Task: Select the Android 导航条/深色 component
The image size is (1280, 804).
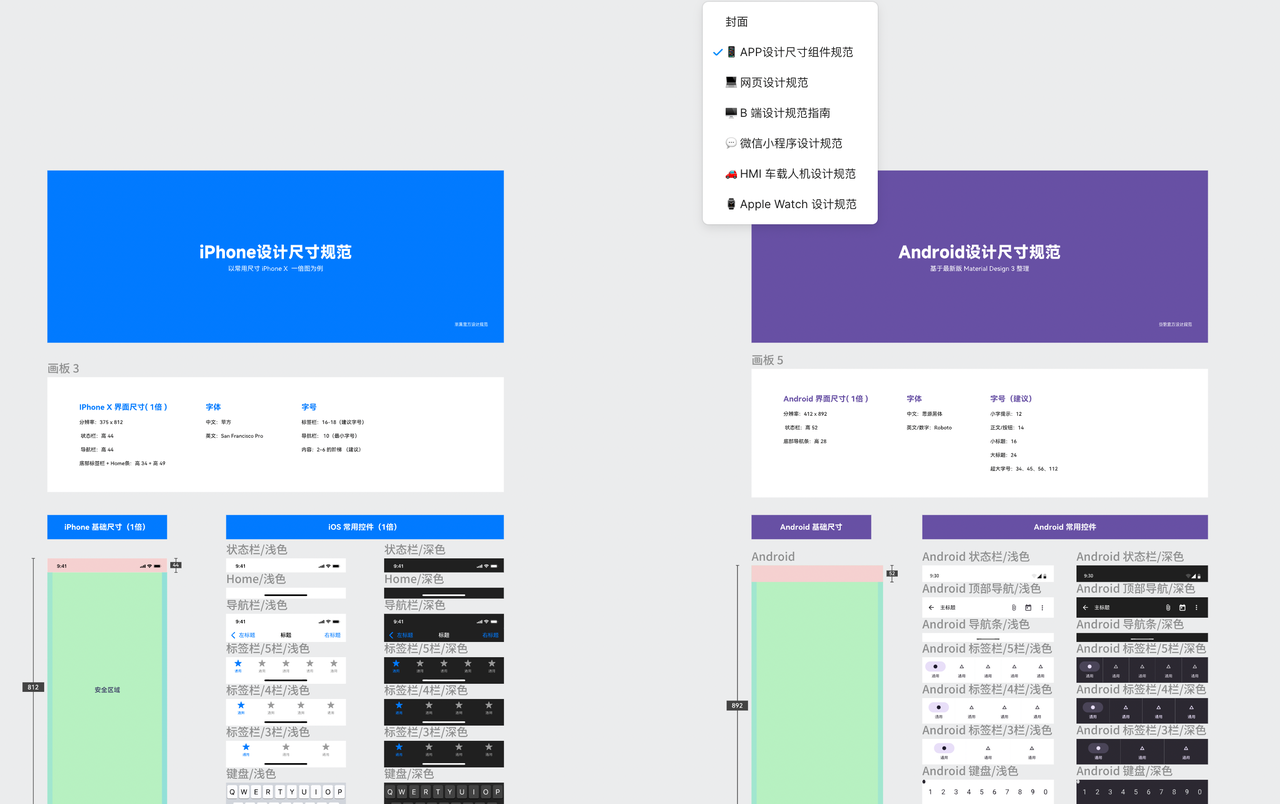Action: 1142,636
